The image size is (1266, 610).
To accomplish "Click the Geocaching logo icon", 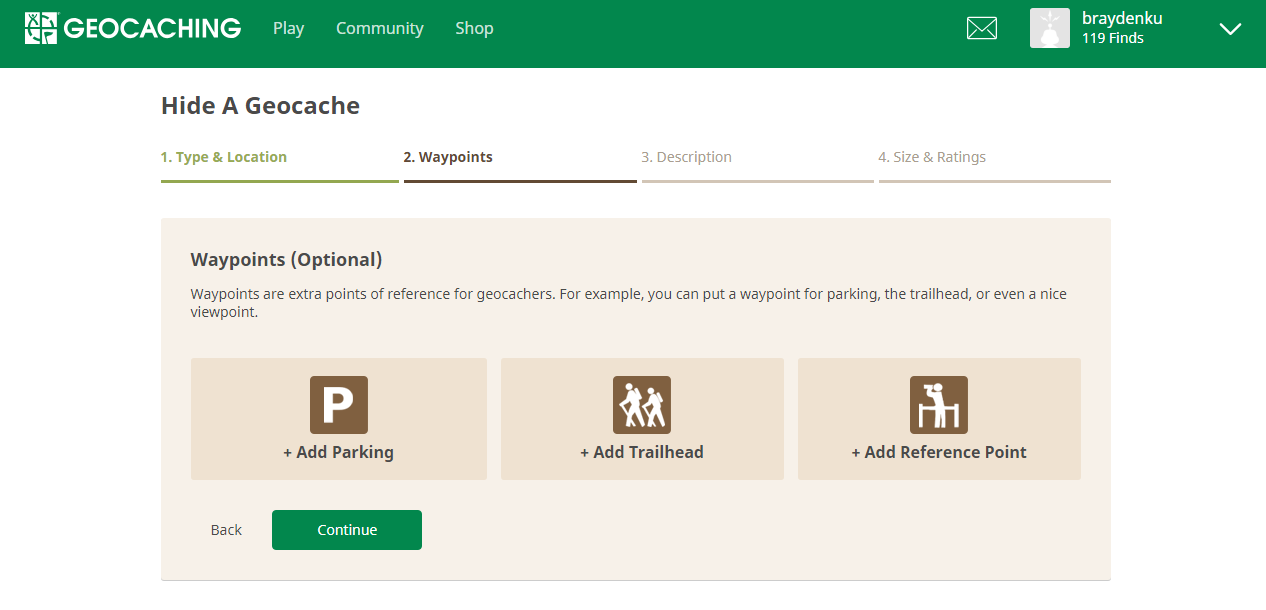I will pyautogui.click(x=41, y=28).
